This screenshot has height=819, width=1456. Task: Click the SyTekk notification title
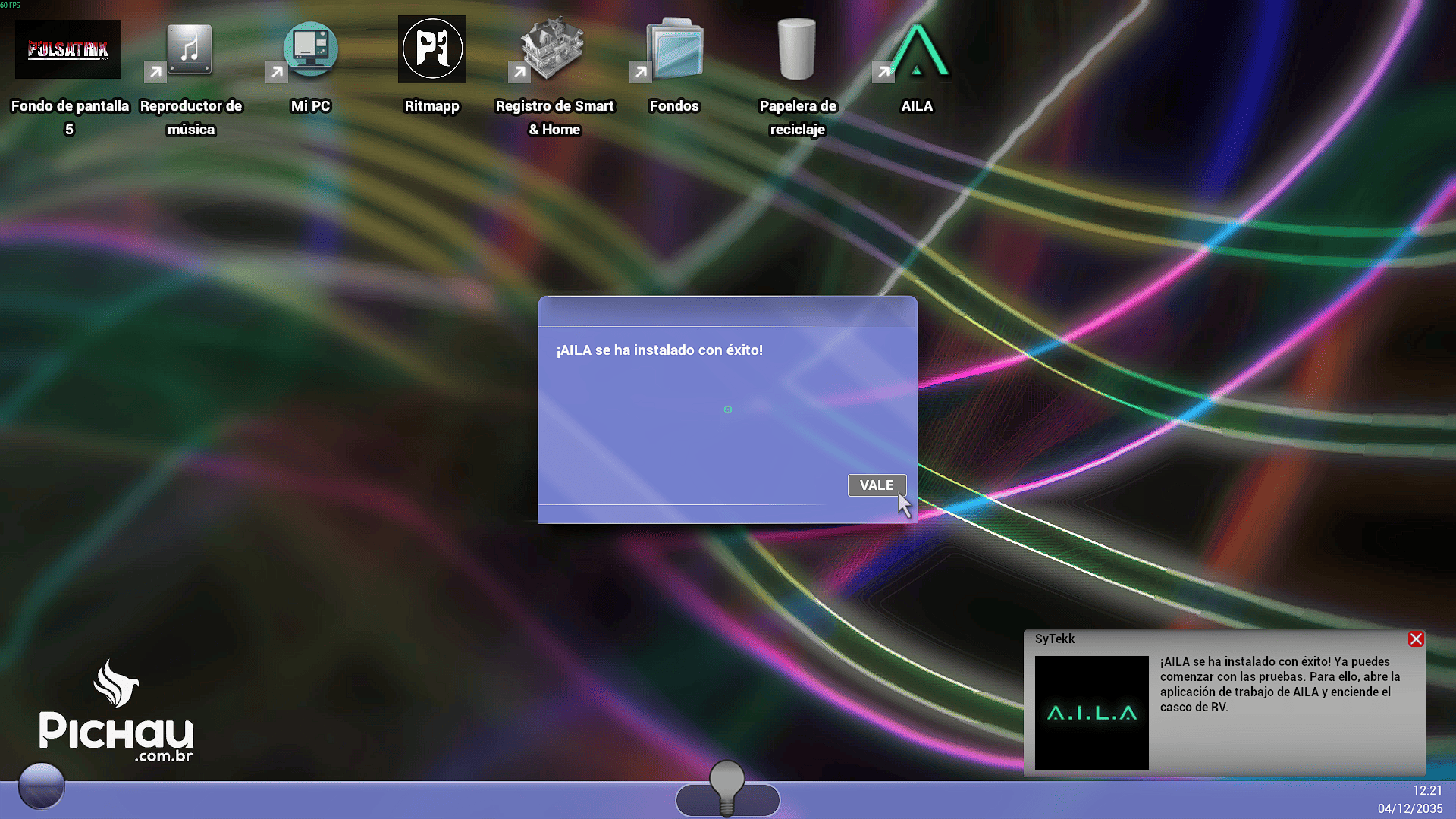1054,639
